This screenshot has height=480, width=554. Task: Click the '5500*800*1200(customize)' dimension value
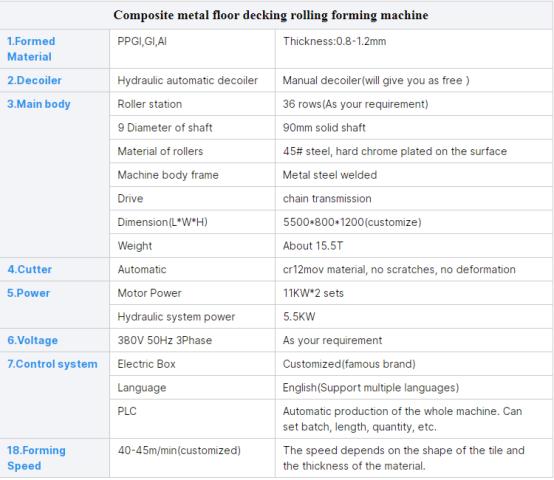pos(352,222)
